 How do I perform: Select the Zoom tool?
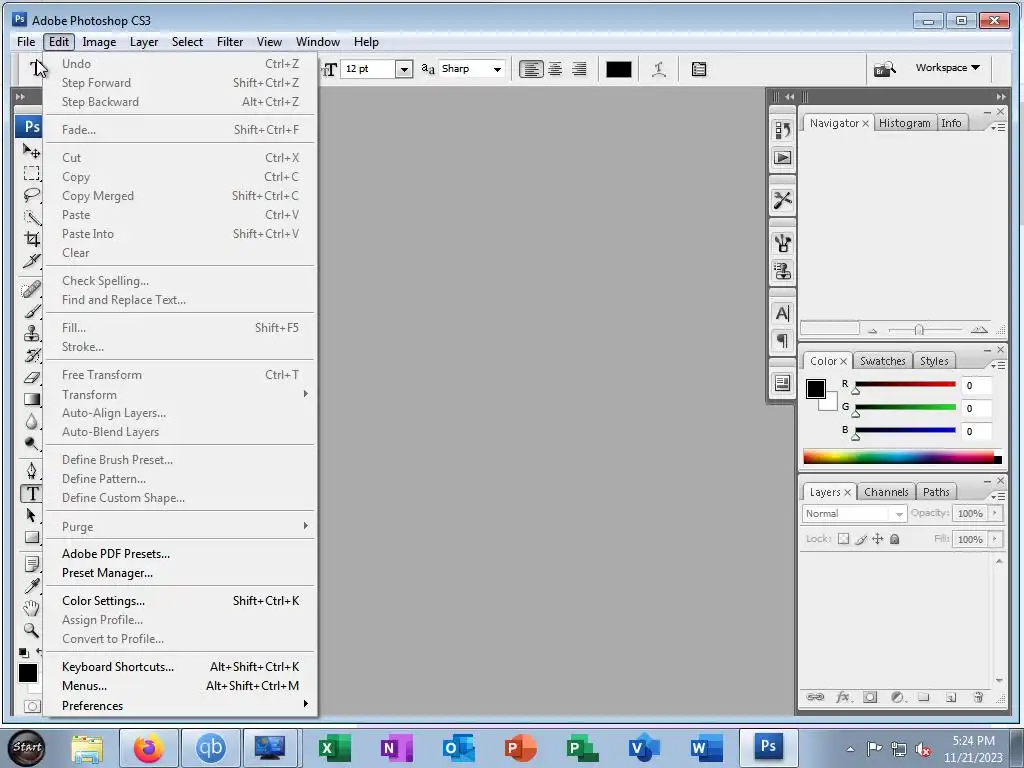(31, 630)
